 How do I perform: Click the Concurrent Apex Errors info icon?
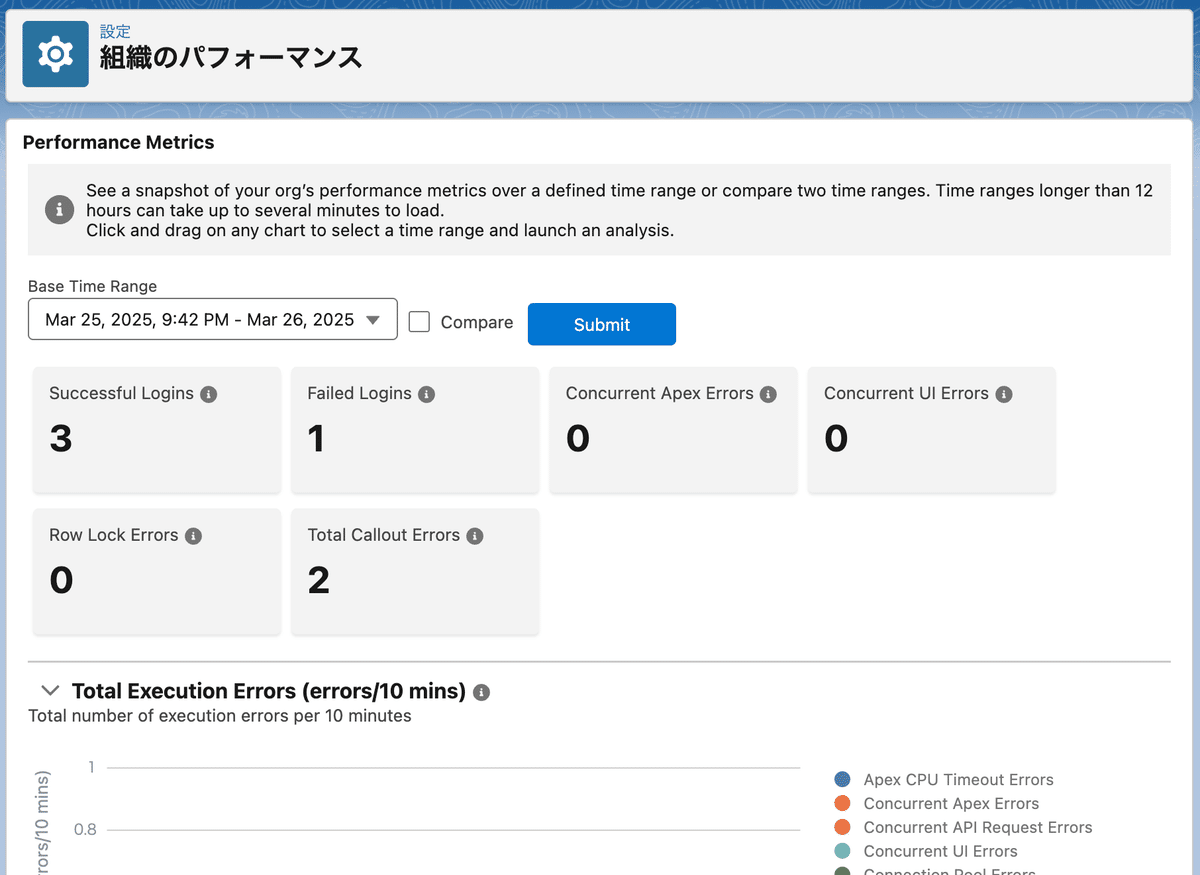coord(768,393)
